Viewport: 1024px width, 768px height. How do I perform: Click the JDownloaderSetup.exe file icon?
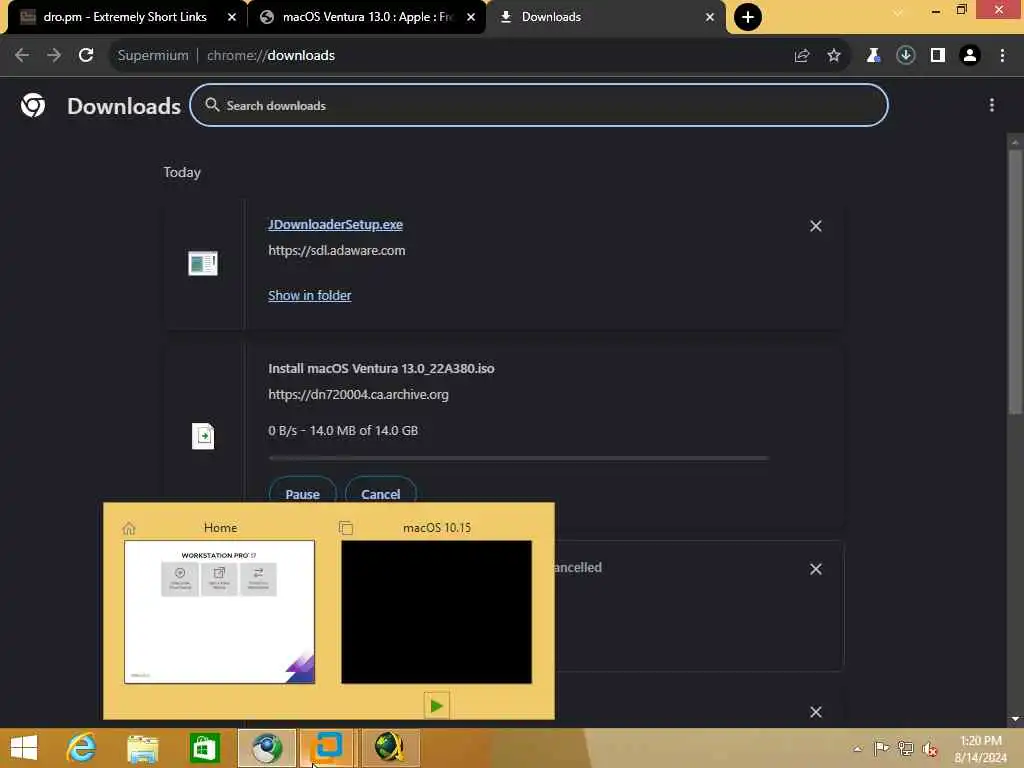[x=203, y=263]
